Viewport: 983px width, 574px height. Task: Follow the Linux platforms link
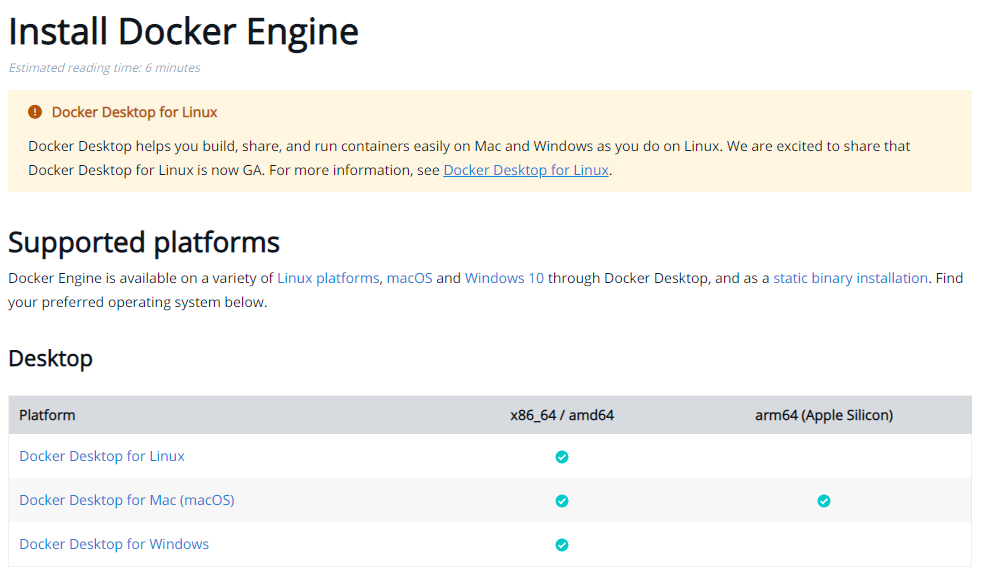[328, 278]
